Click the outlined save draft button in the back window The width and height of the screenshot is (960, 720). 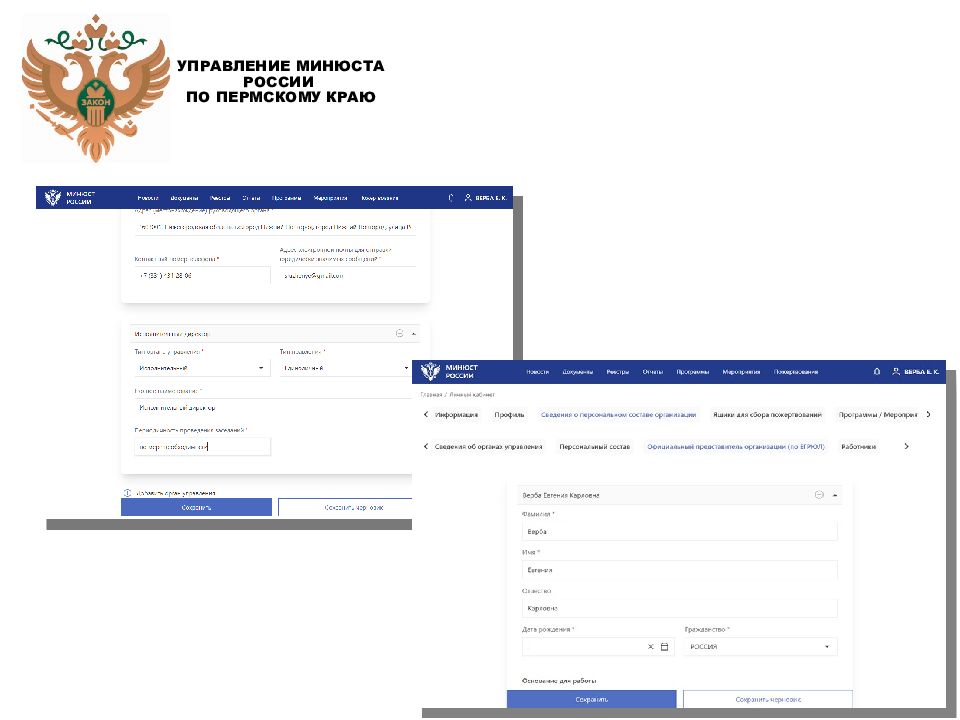click(x=345, y=507)
